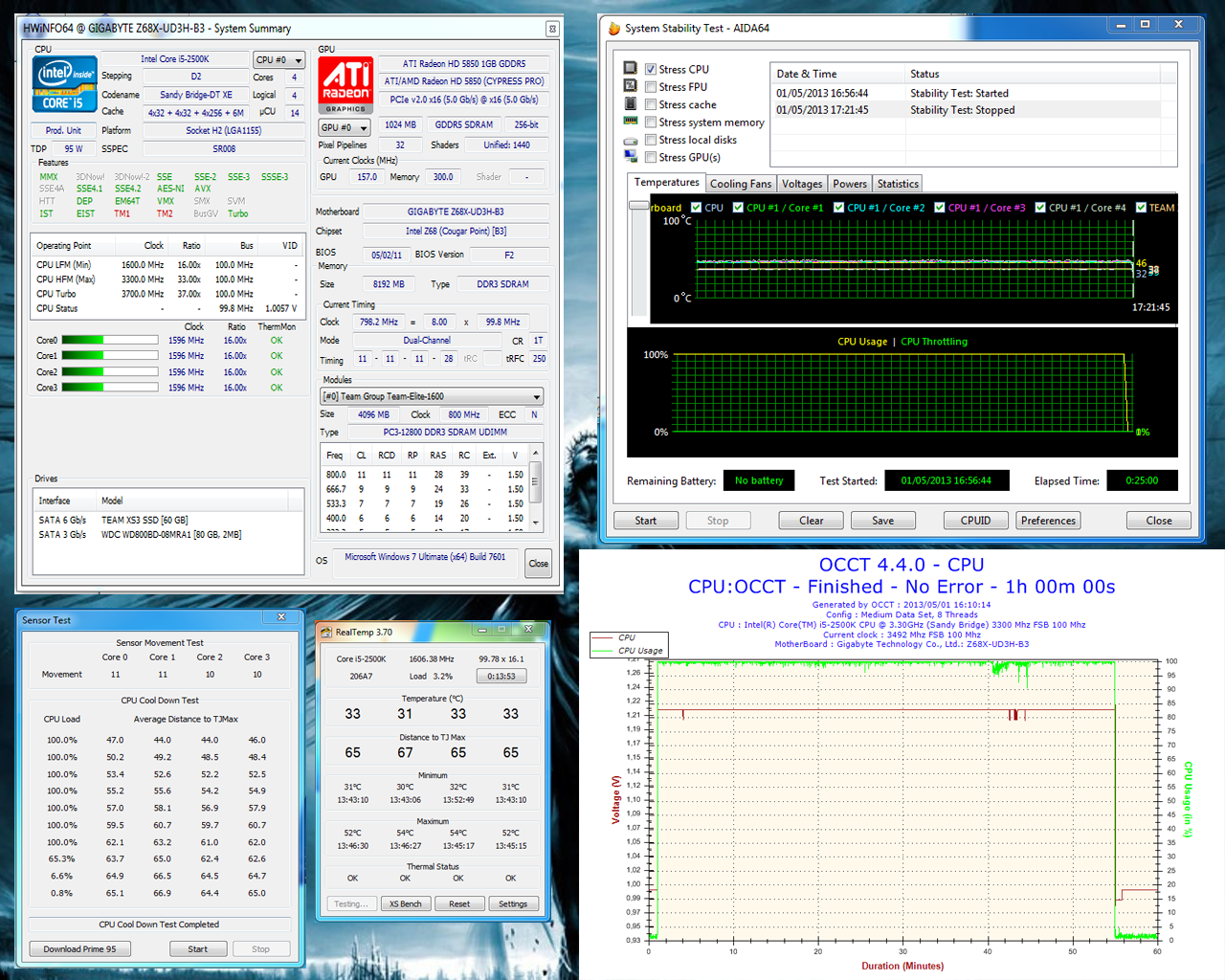The height and width of the screenshot is (980, 1225).
Task: Click the ATI Radeon Graphics logo
Action: (x=345, y=86)
